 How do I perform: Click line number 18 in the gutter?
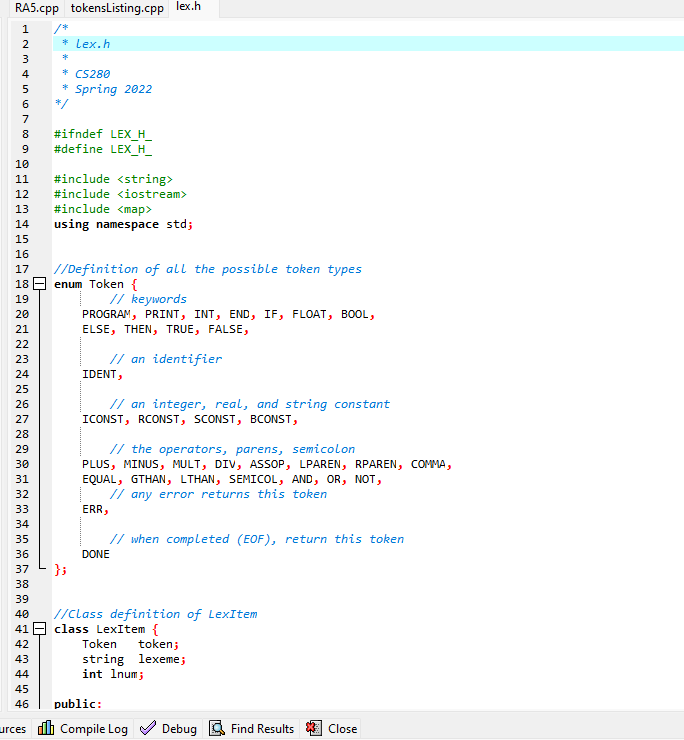pos(22,284)
